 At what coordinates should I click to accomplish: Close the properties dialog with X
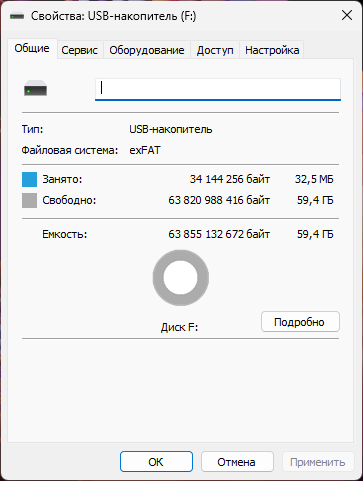tap(347, 15)
